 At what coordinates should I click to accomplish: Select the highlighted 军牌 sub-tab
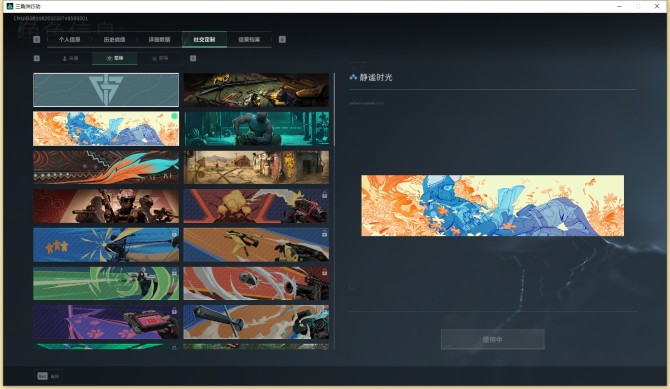click(115, 58)
